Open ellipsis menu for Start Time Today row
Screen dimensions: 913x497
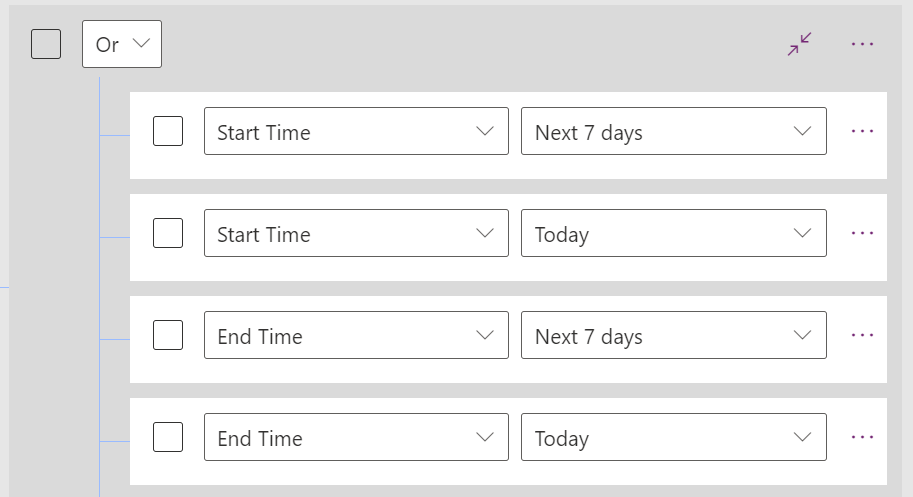click(x=862, y=233)
